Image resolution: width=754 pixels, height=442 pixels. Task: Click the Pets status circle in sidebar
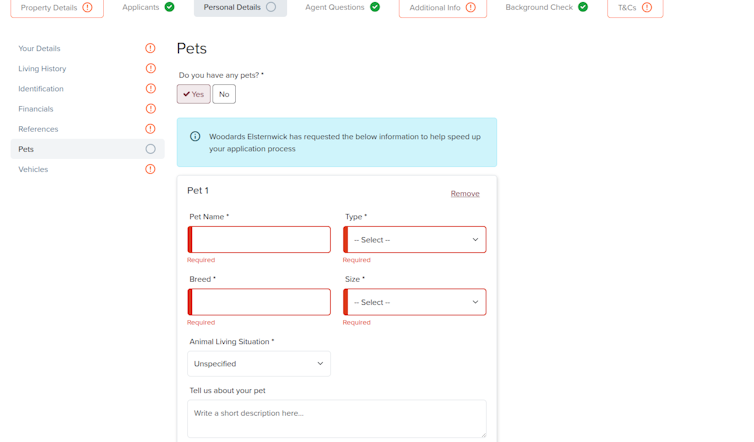(x=150, y=149)
